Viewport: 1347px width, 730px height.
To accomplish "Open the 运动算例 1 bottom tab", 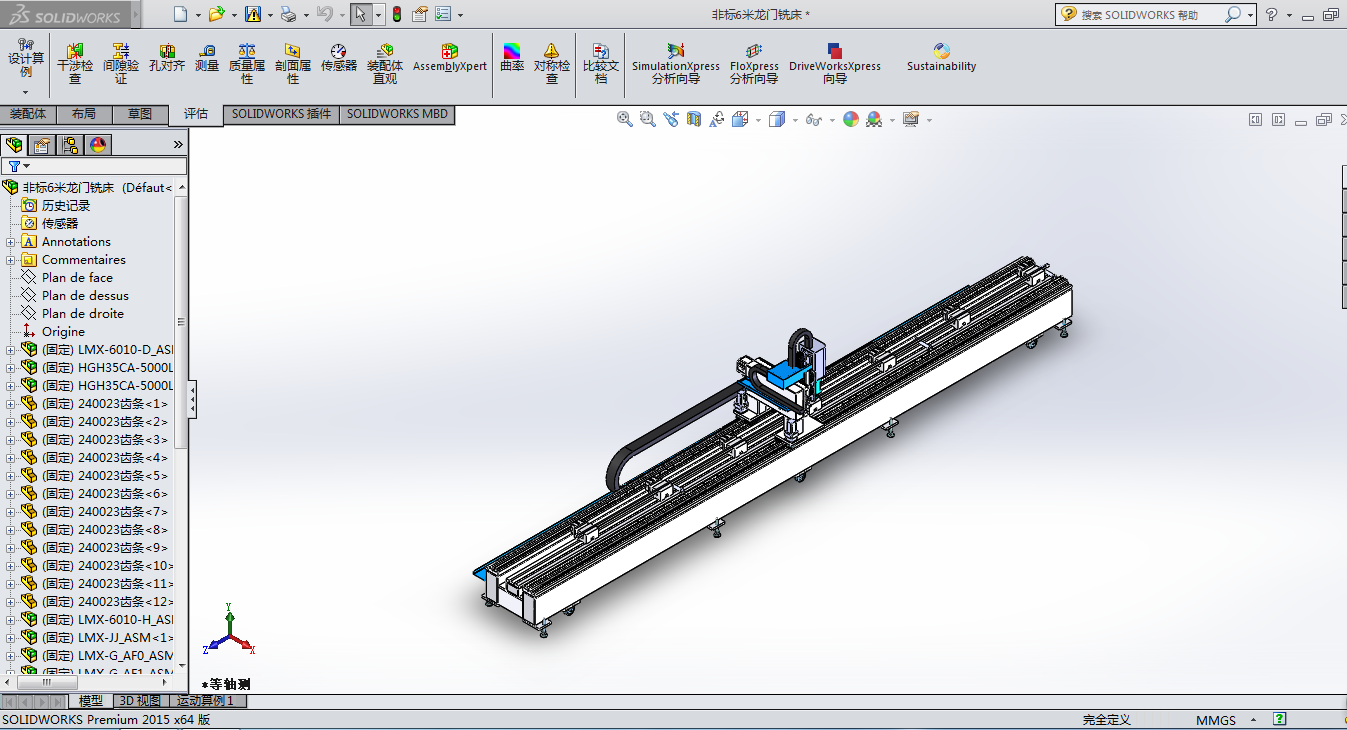I will click(x=205, y=701).
